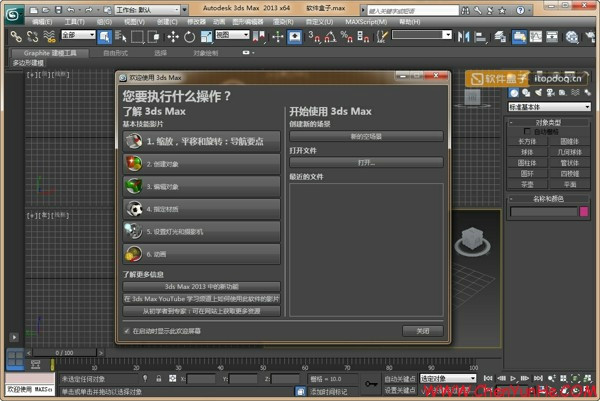The width and height of the screenshot is (600, 401).
Task: Play tutorial 1 navigation essentials video
Action: [x=202, y=141]
